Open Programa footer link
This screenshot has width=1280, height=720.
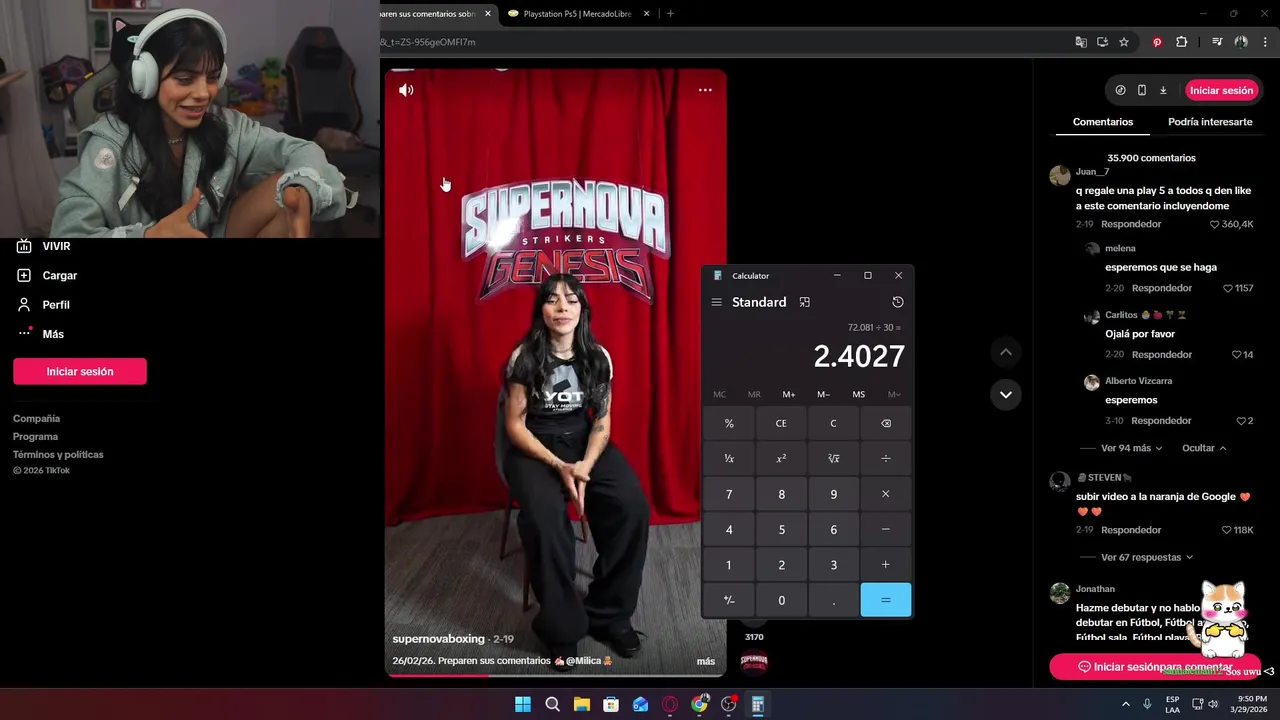pos(35,437)
